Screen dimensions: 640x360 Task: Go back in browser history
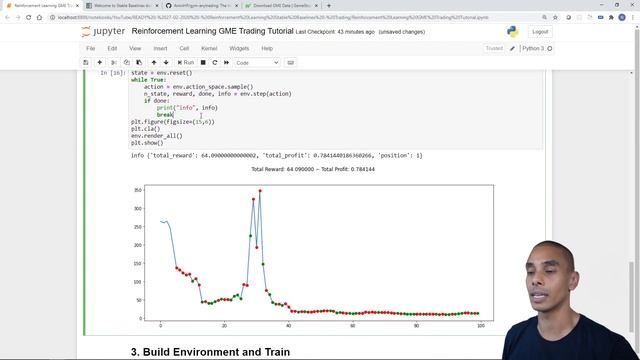point(7,18)
